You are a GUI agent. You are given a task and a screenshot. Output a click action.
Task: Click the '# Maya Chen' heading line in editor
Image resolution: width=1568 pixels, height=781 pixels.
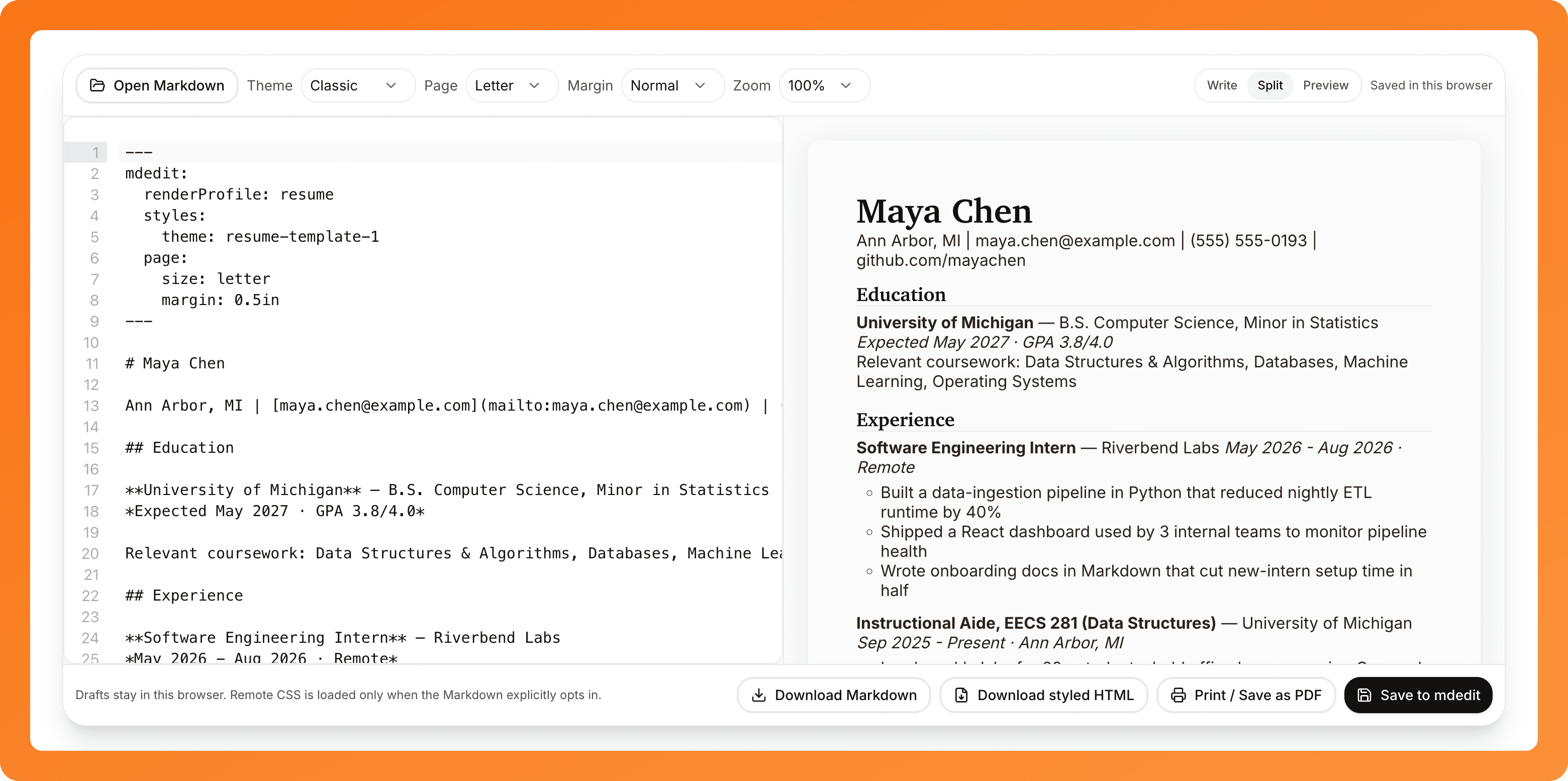(175, 363)
